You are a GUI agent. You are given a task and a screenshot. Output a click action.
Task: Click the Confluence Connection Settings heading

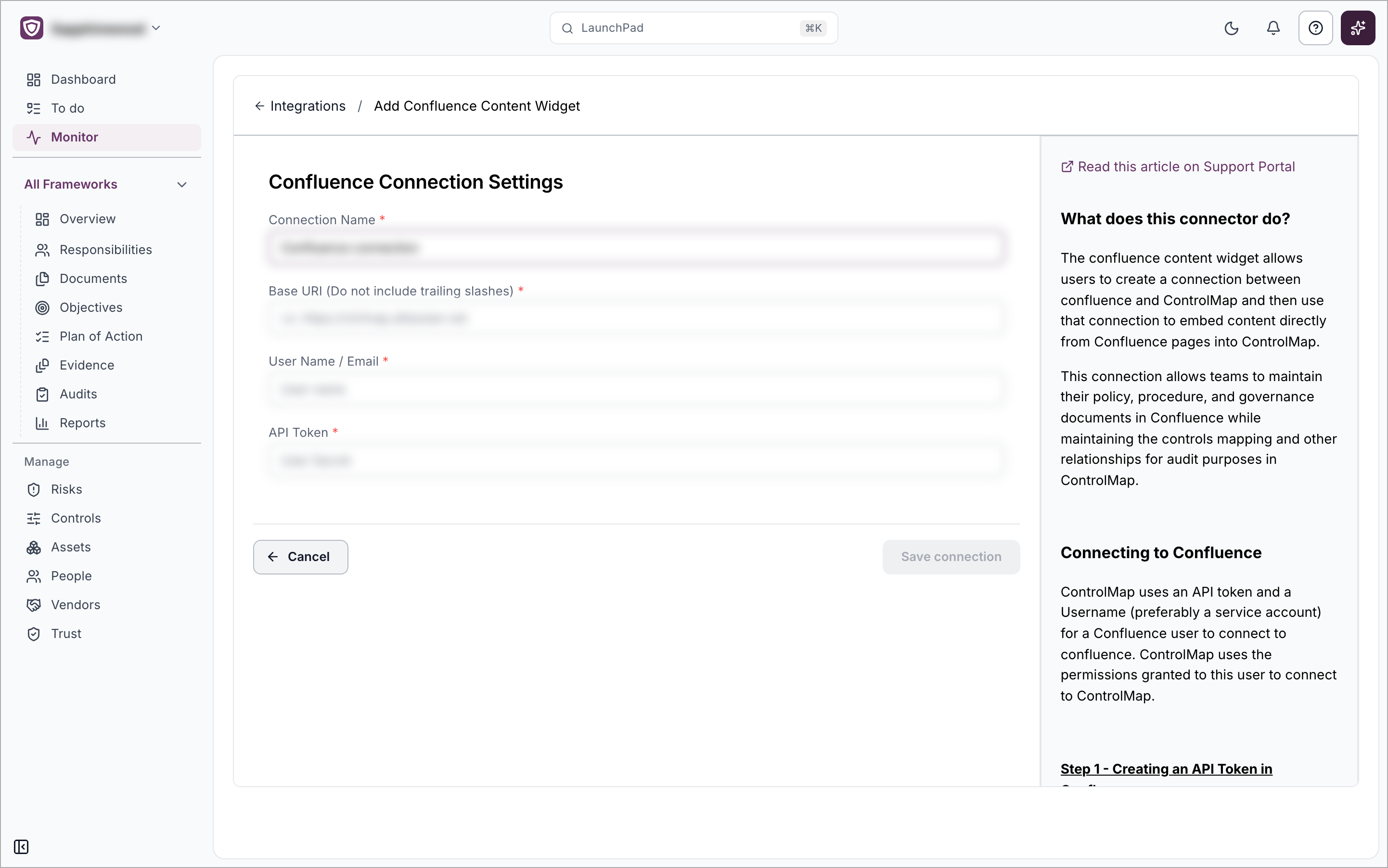[416, 182]
